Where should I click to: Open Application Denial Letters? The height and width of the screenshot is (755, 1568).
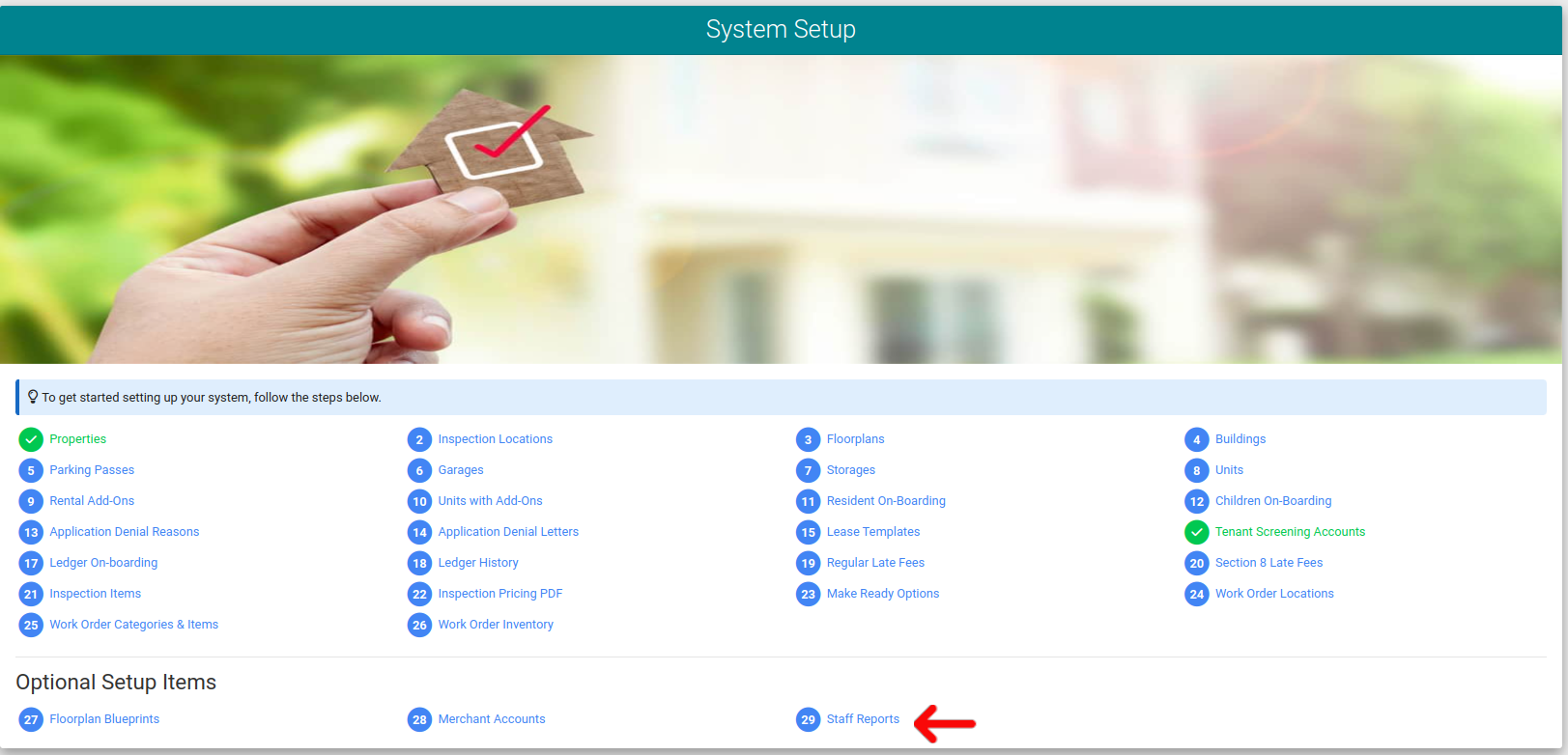(508, 532)
